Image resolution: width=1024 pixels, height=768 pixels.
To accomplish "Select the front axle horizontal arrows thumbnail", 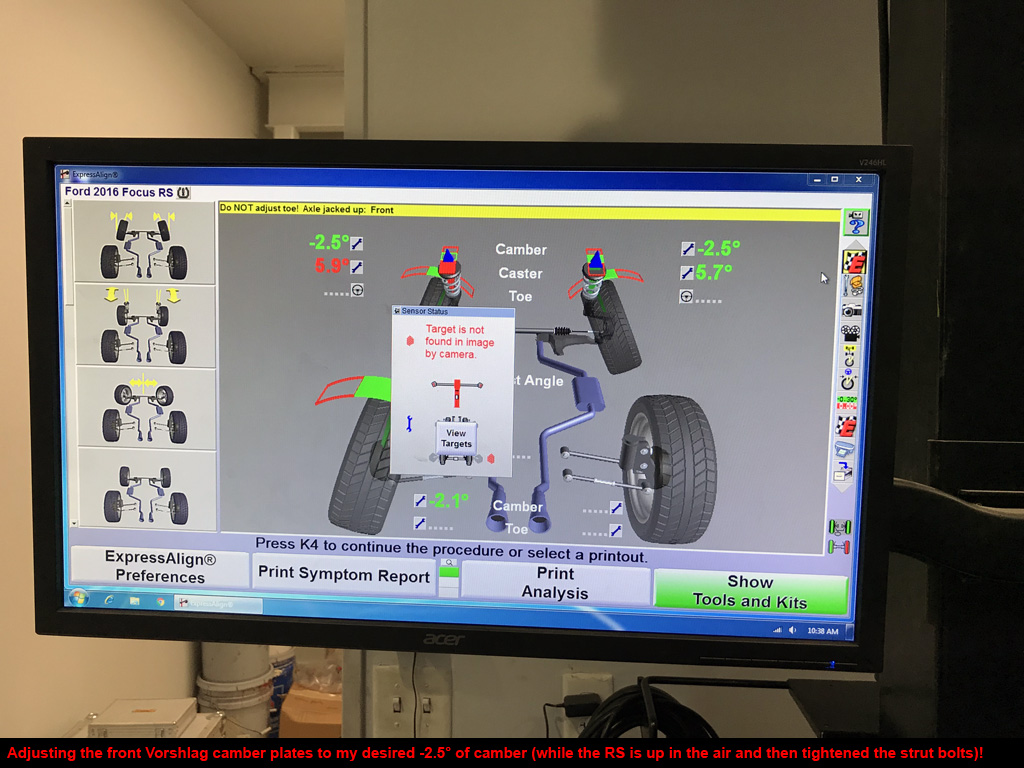I will click(146, 408).
